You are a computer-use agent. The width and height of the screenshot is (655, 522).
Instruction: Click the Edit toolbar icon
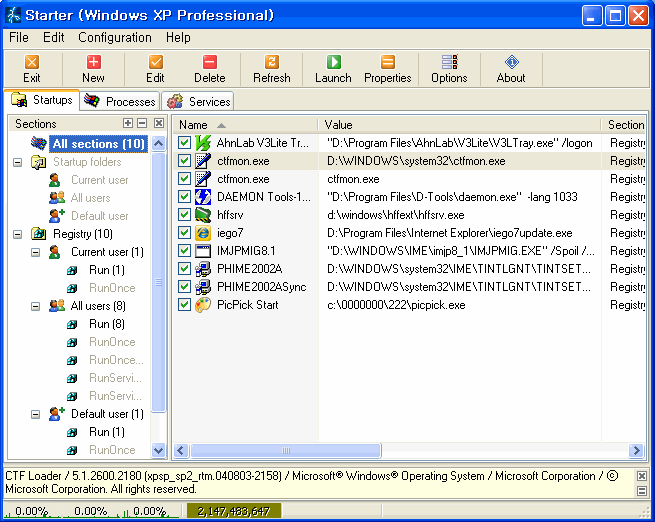155,62
